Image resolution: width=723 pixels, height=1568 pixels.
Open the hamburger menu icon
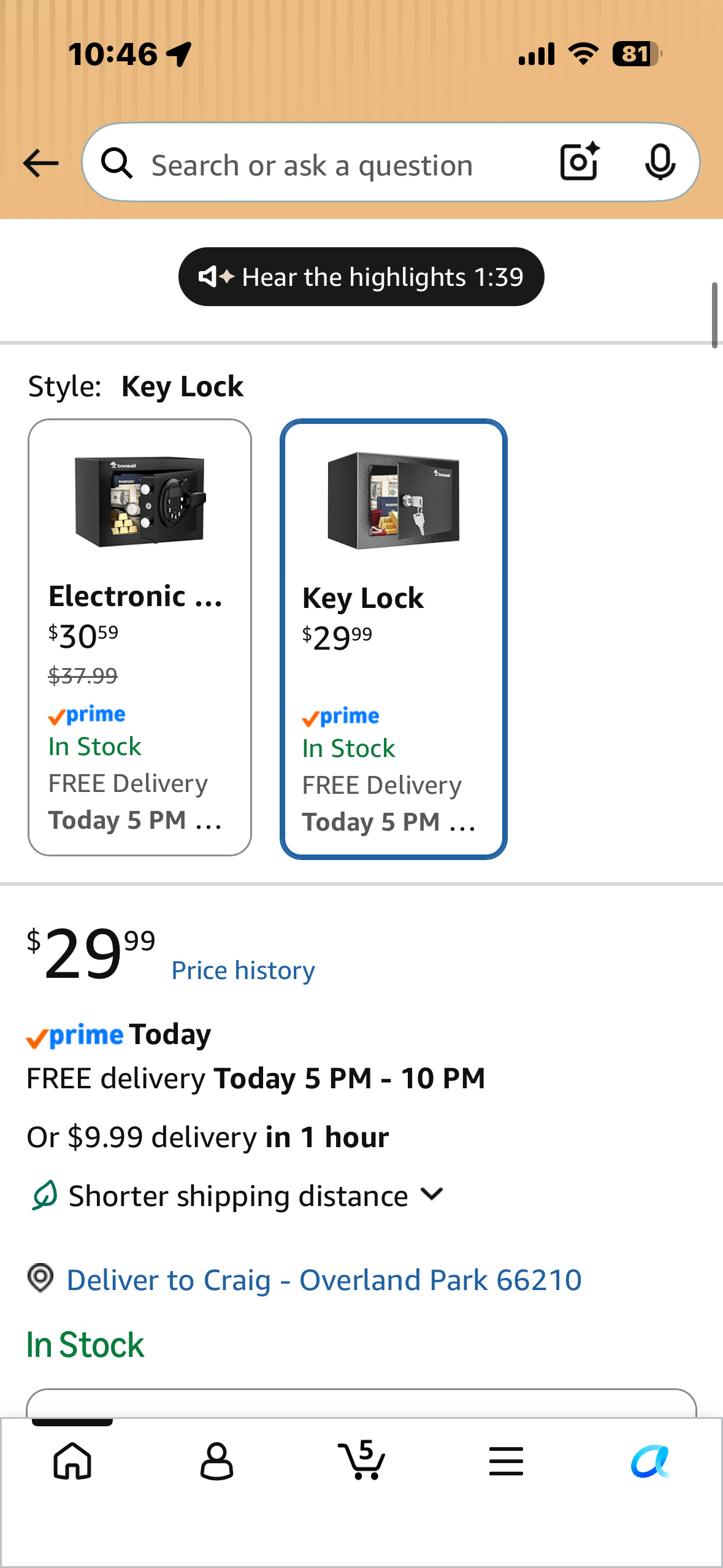tap(506, 1461)
